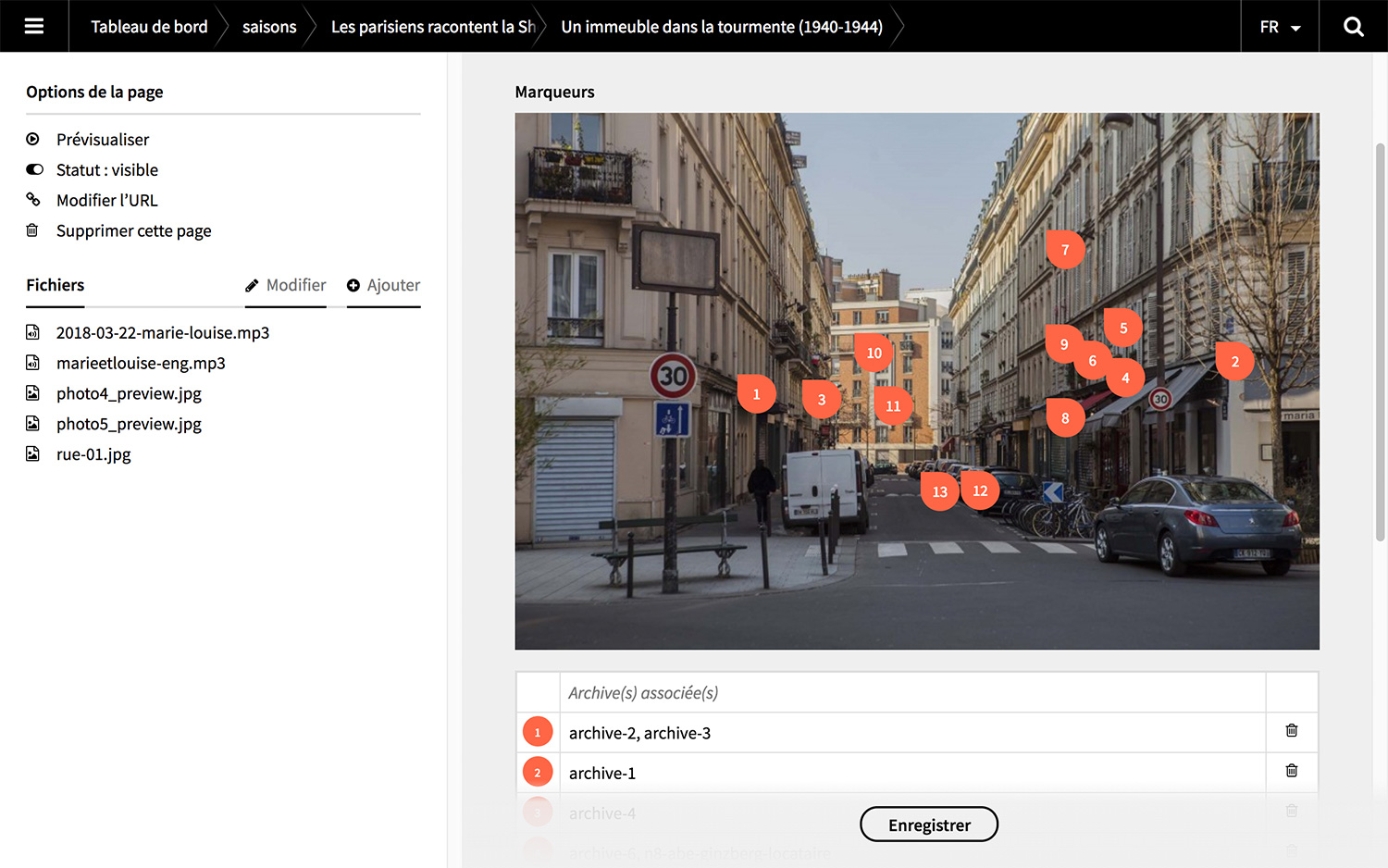This screenshot has height=868, width=1388.
Task: Click Modifier in Fichiers section
Action: click(x=286, y=285)
